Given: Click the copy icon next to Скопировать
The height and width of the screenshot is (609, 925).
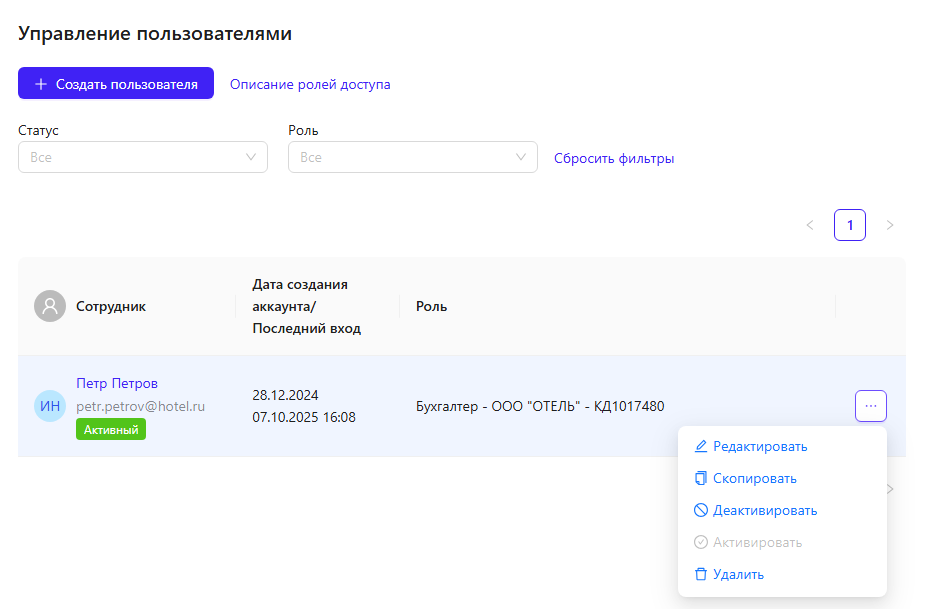Looking at the screenshot, I should point(701,478).
